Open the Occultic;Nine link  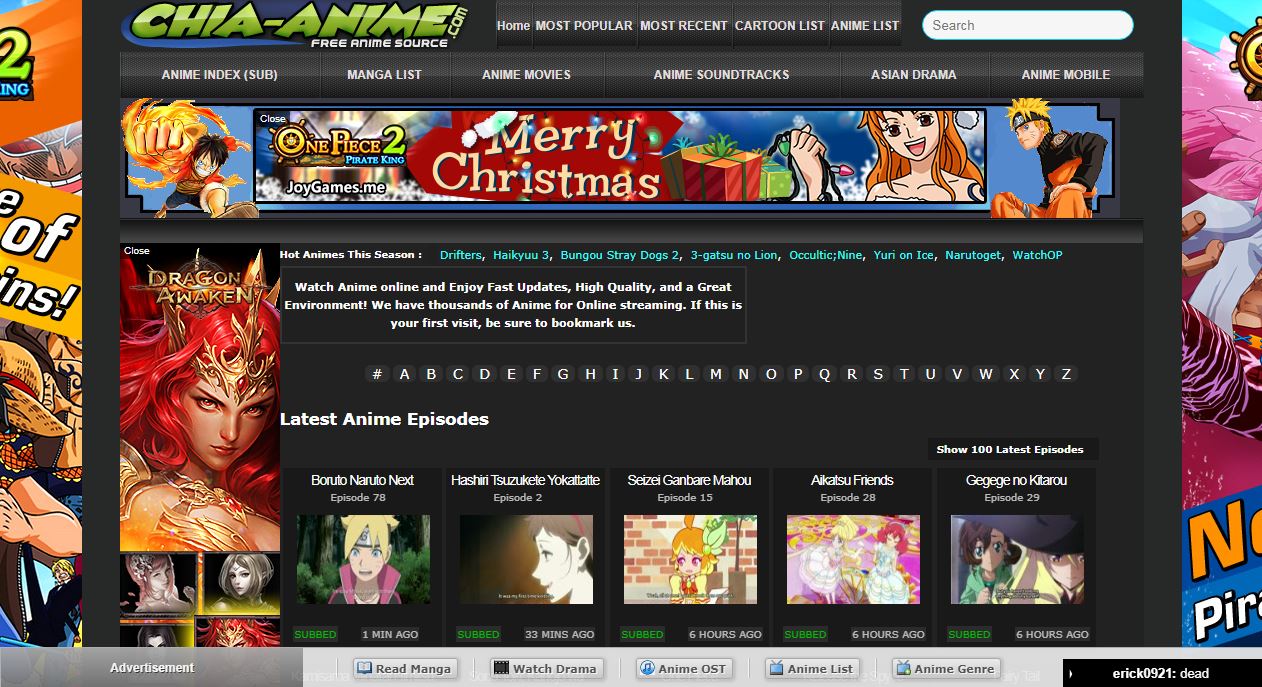point(826,255)
